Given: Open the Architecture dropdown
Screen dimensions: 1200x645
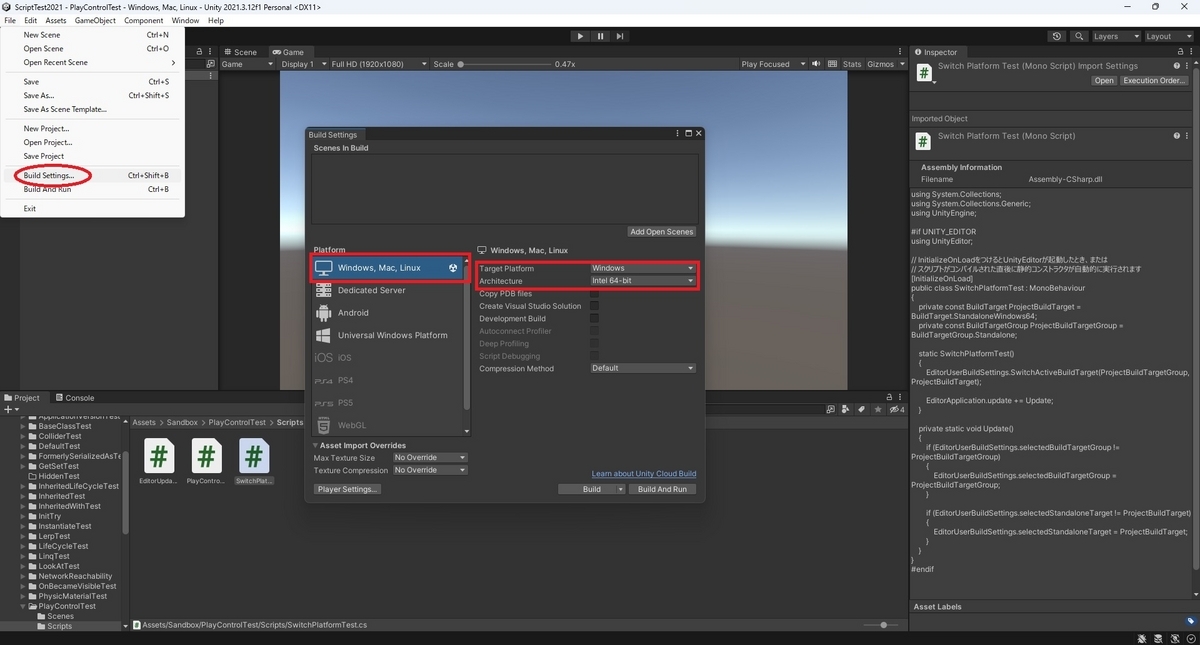Looking at the screenshot, I should (642, 281).
